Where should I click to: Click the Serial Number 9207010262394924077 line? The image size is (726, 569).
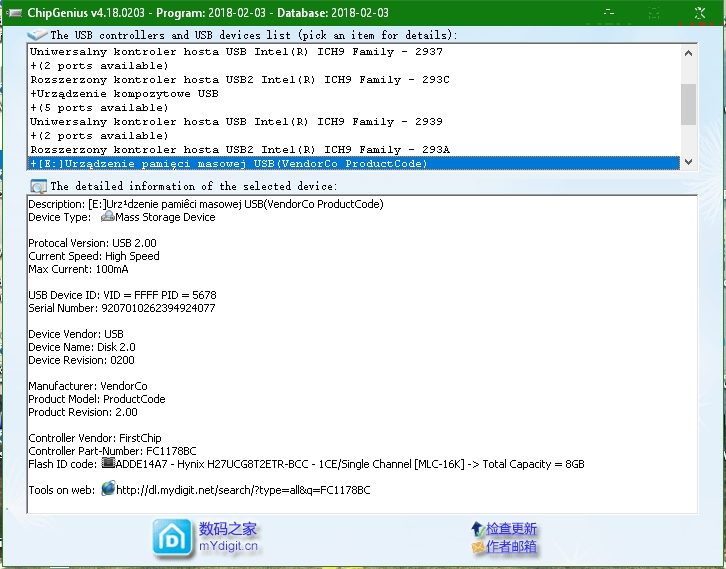(x=122, y=308)
